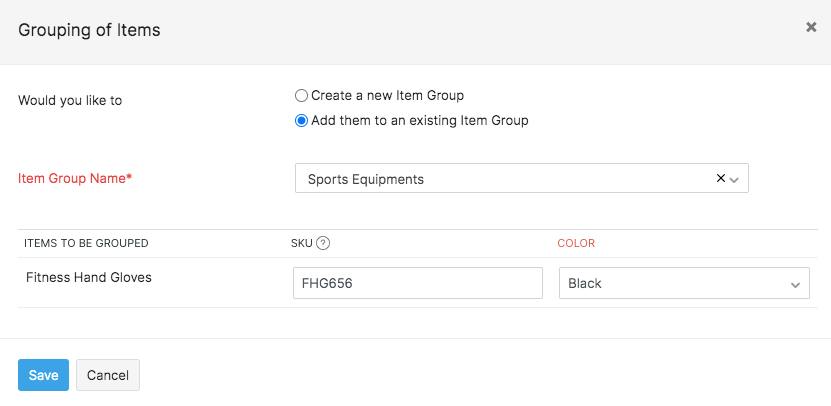The height and width of the screenshot is (406, 831).
Task: Focus the SKU field containing FHG656
Action: (417, 283)
